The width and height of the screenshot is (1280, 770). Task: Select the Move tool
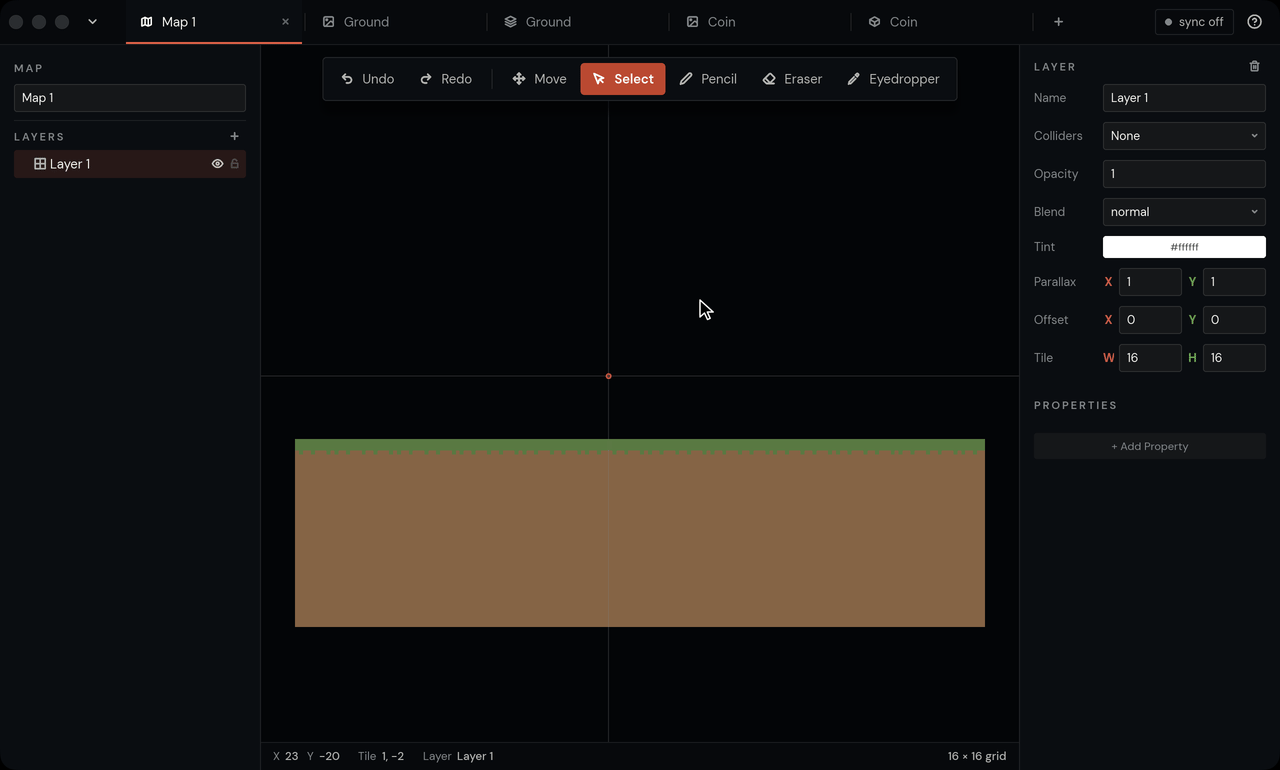point(539,79)
